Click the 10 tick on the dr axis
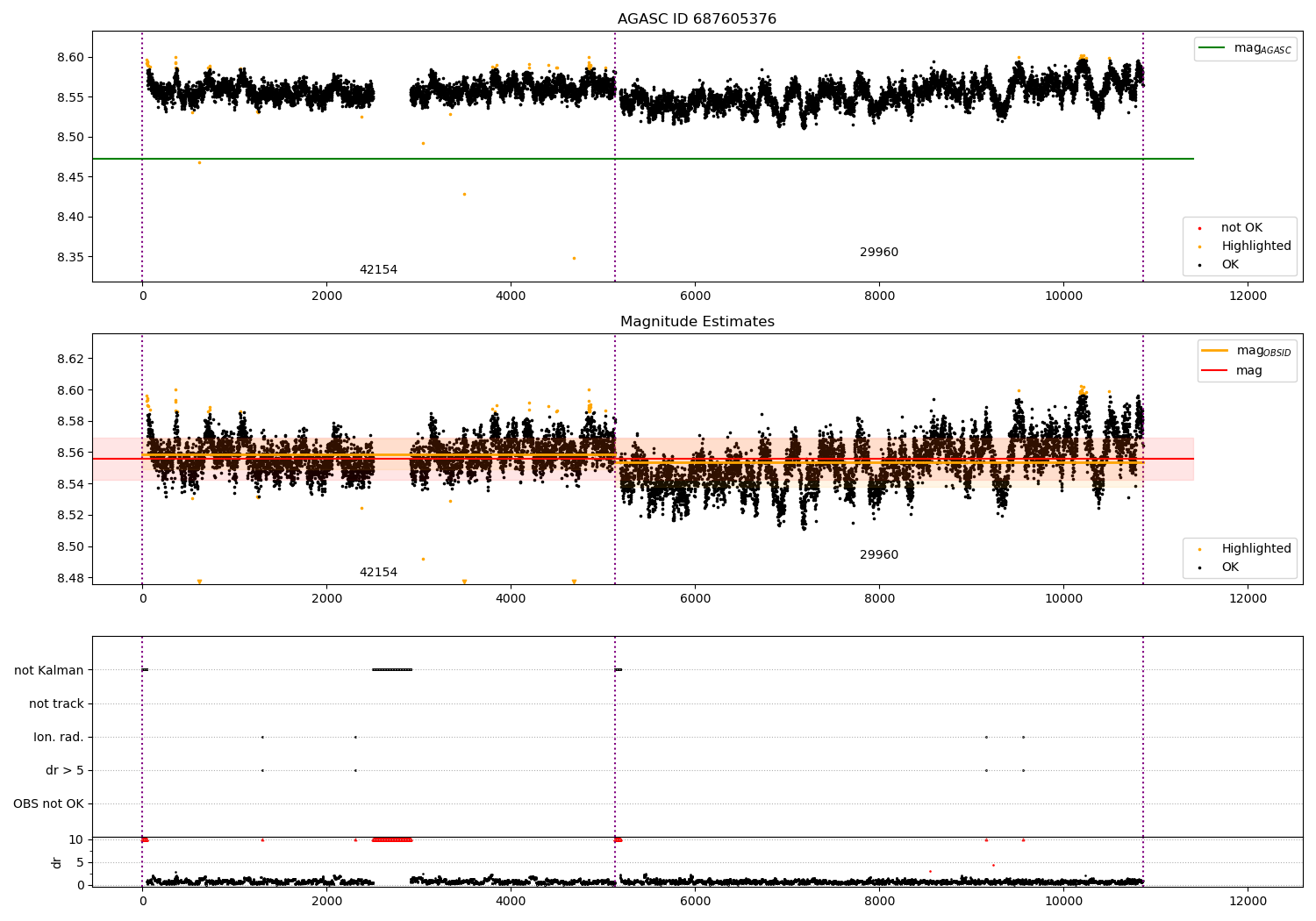 [x=76, y=840]
